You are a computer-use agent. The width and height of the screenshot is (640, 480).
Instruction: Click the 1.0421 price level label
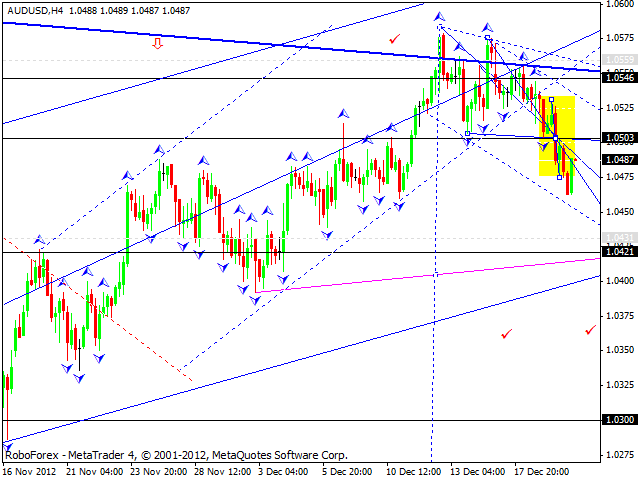(620, 252)
